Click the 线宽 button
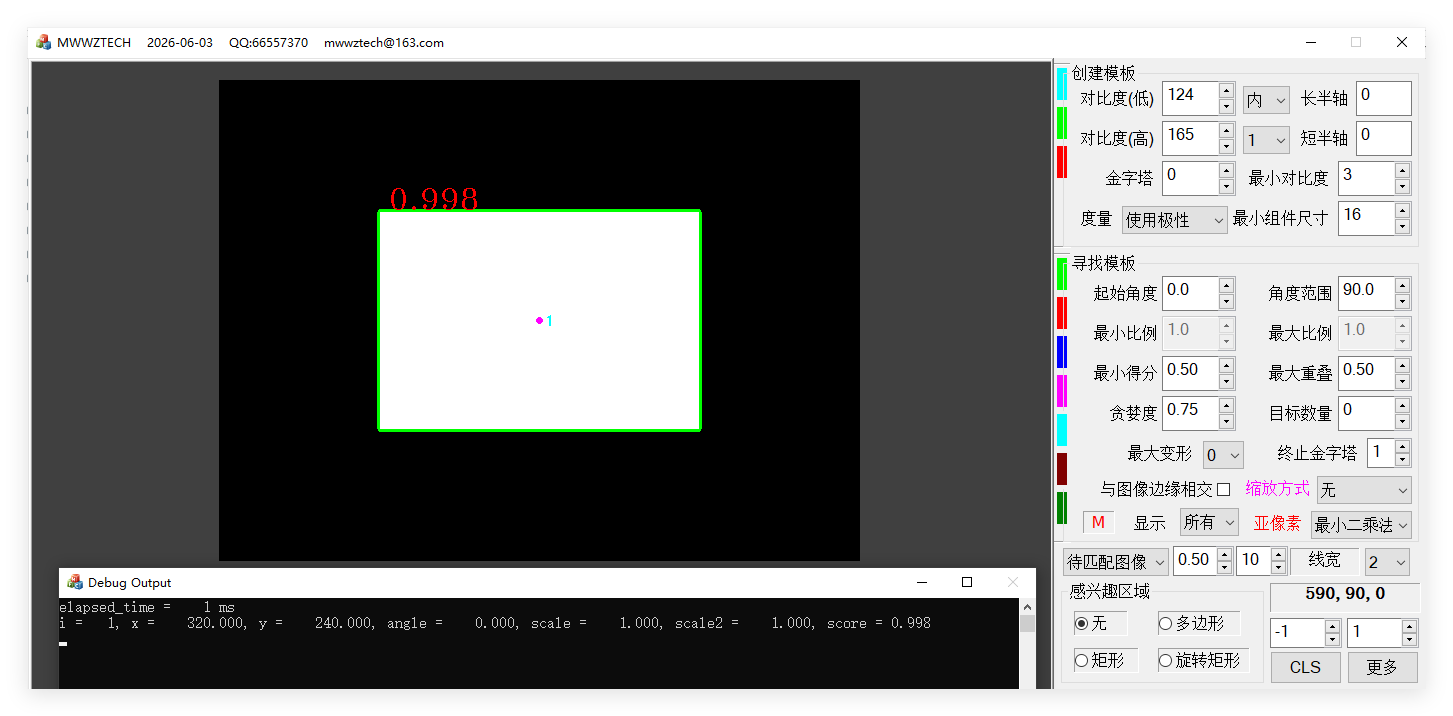The width and height of the screenshot is (1453, 716). coord(1325,560)
